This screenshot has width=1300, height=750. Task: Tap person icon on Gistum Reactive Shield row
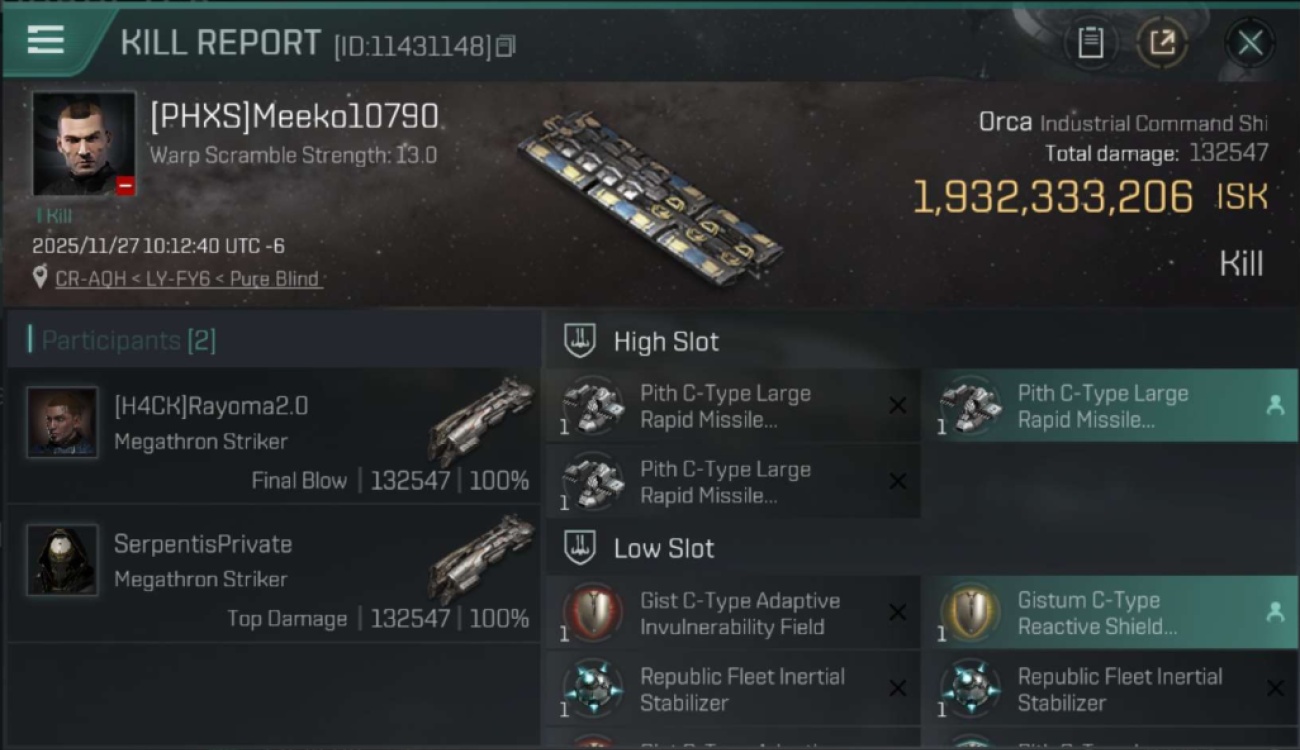point(1275,613)
